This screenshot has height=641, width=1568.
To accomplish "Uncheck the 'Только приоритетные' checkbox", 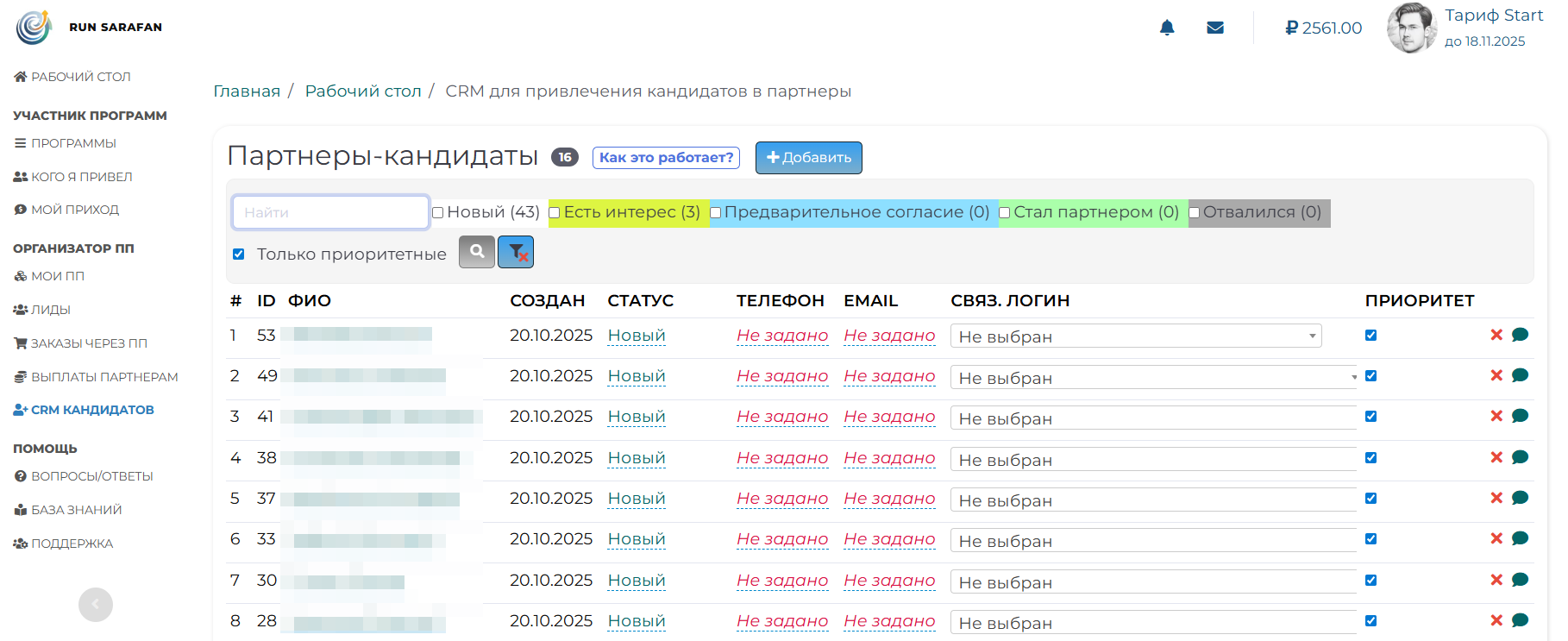I will click(239, 255).
